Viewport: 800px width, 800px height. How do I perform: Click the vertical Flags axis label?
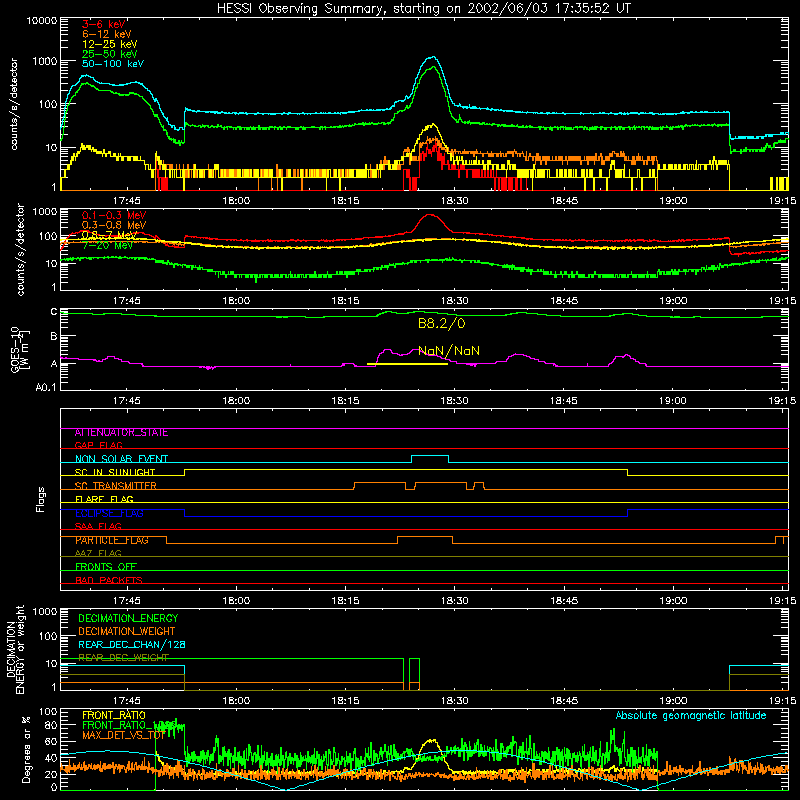click(41, 499)
